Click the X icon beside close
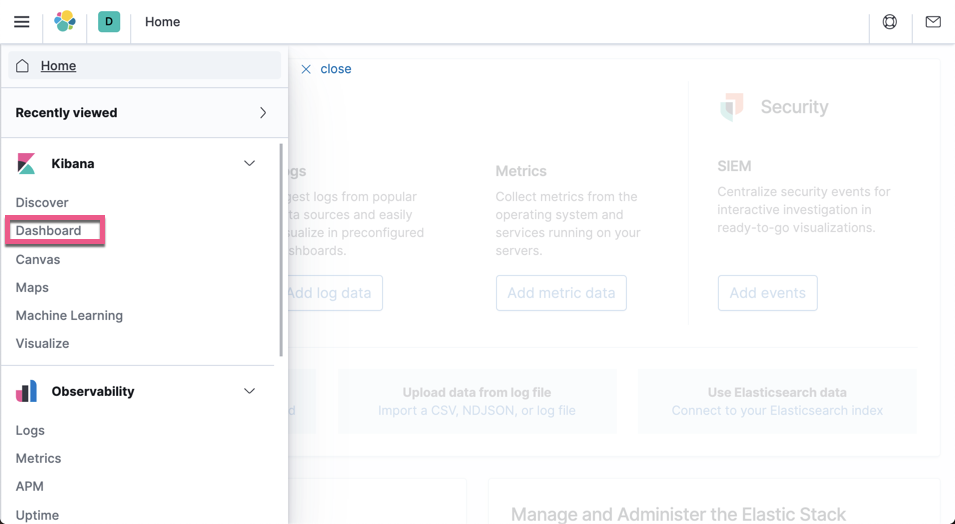955x524 pixels. pyautogui.click(x=306, y=69)
